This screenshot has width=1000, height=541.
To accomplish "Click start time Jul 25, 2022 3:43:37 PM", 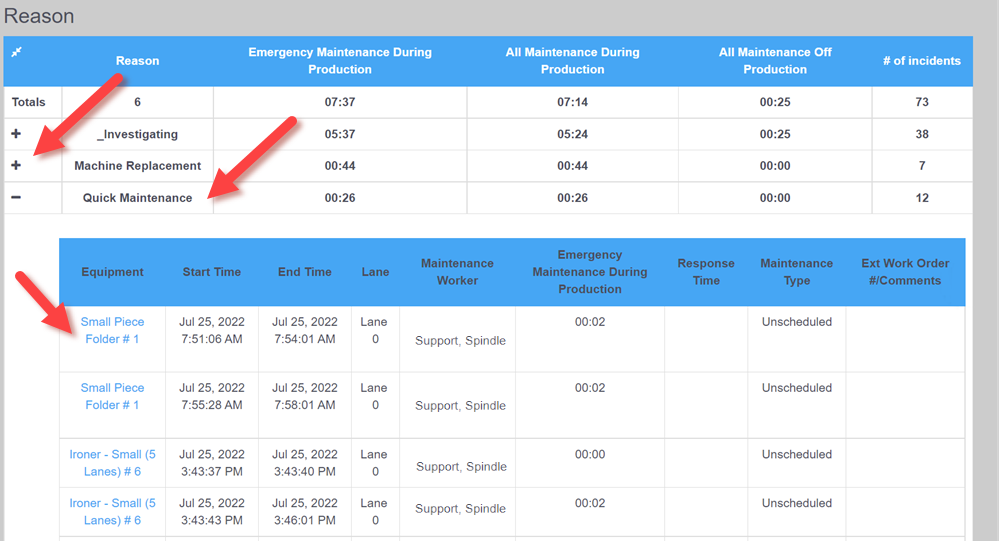I will pos(212,463).
